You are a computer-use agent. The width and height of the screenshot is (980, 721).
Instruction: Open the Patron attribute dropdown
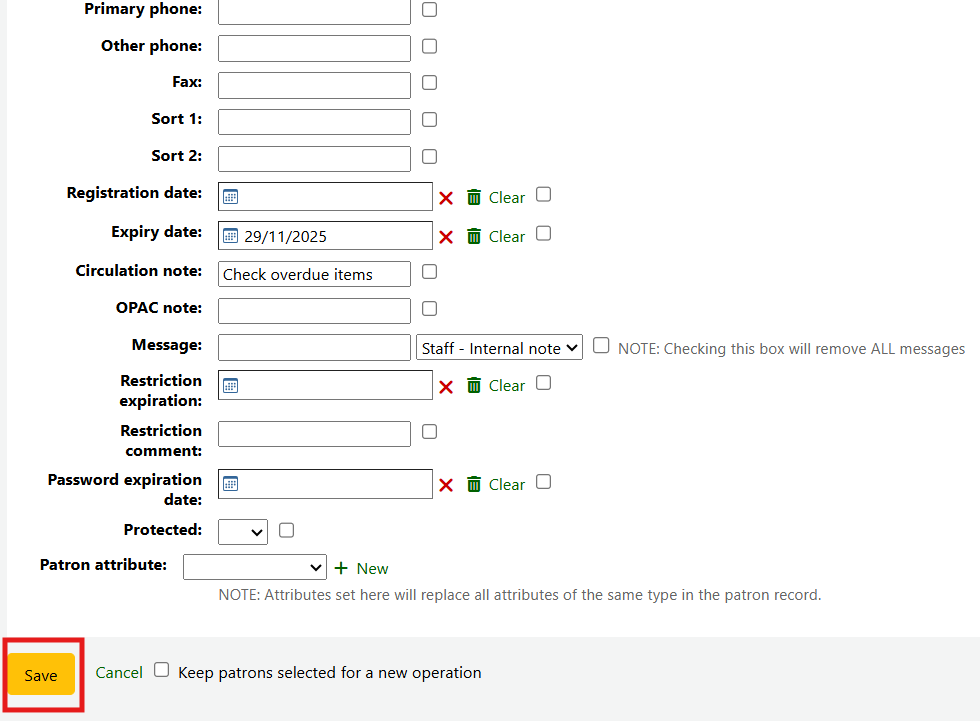point(255,567)
